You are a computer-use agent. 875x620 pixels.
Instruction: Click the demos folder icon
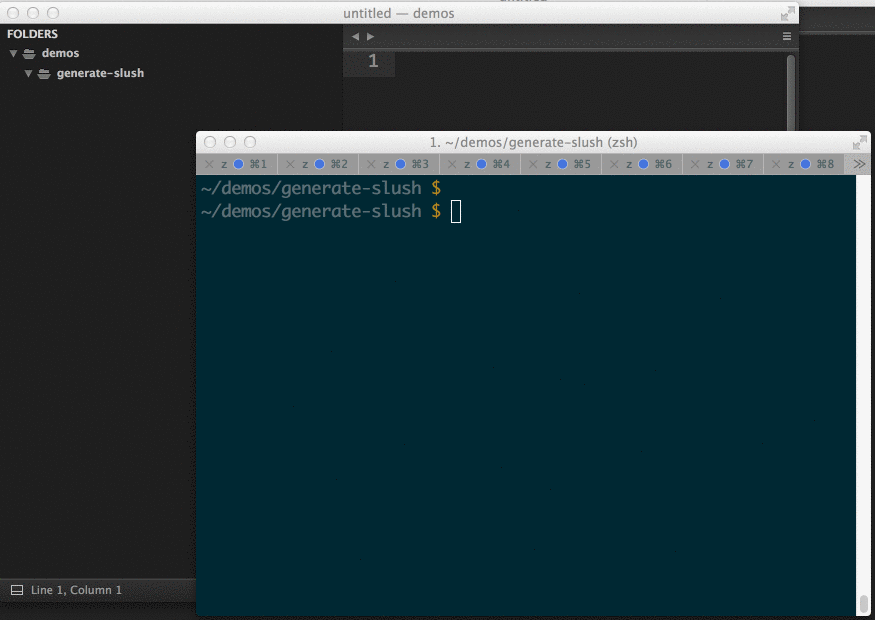pos(29,54)
